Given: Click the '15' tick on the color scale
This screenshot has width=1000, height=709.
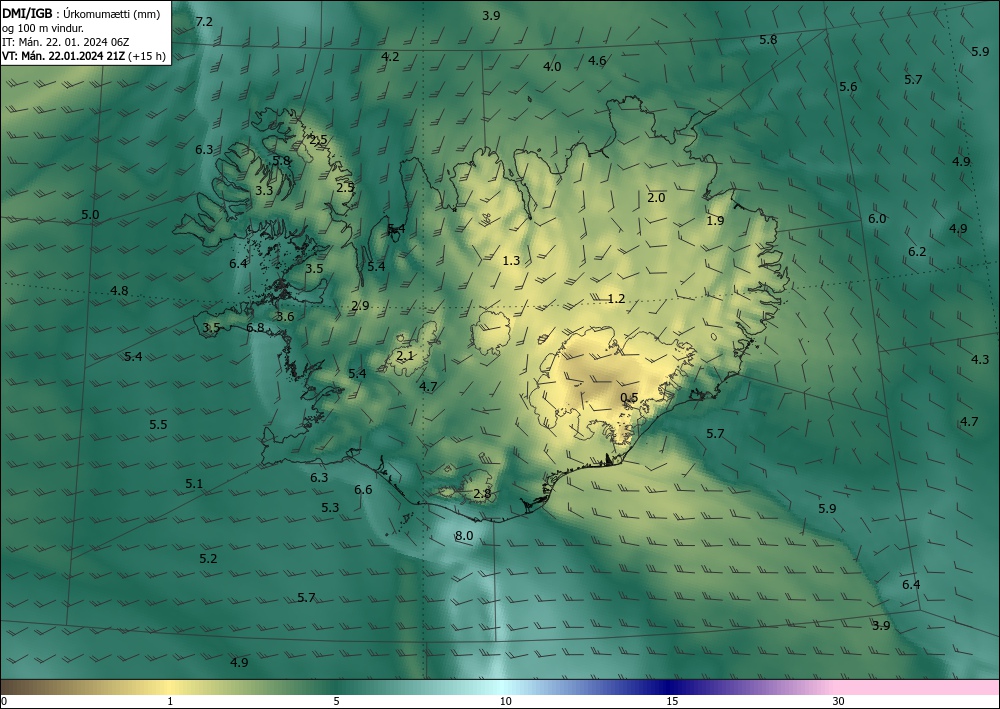Looking at the screenshot, I should click(672, 701).
